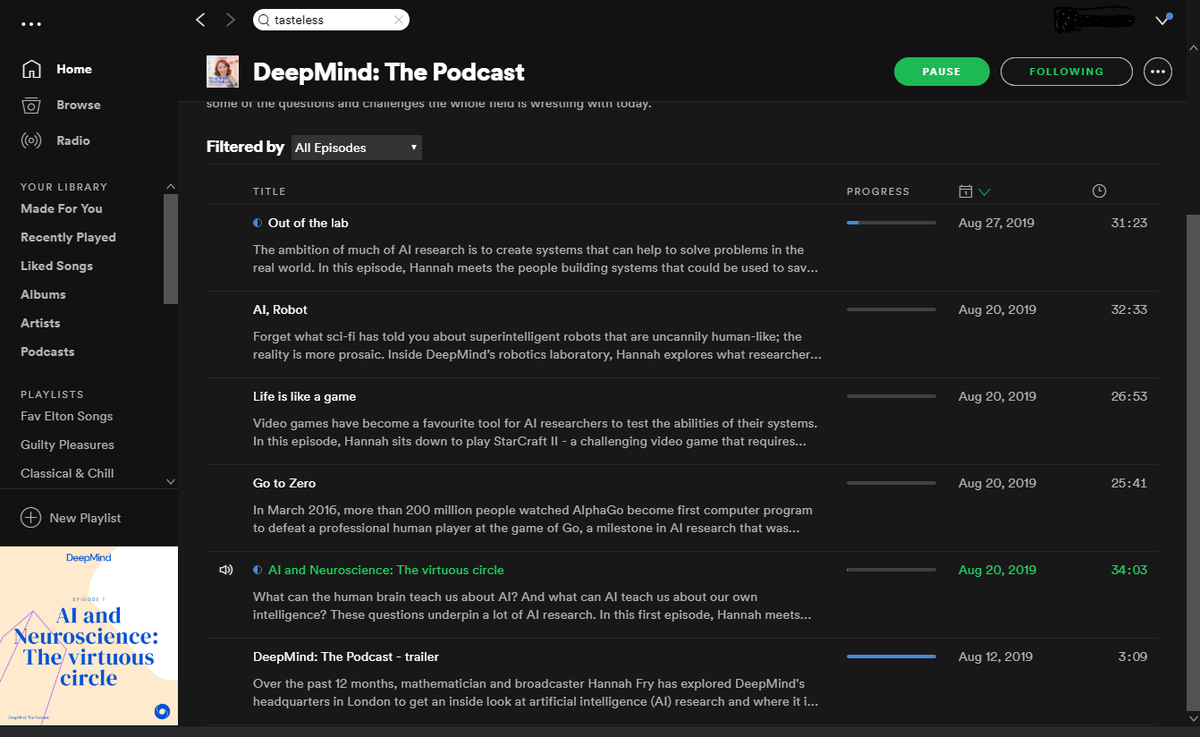Open the Fav Elton Songs playlist

click(67, 416)
